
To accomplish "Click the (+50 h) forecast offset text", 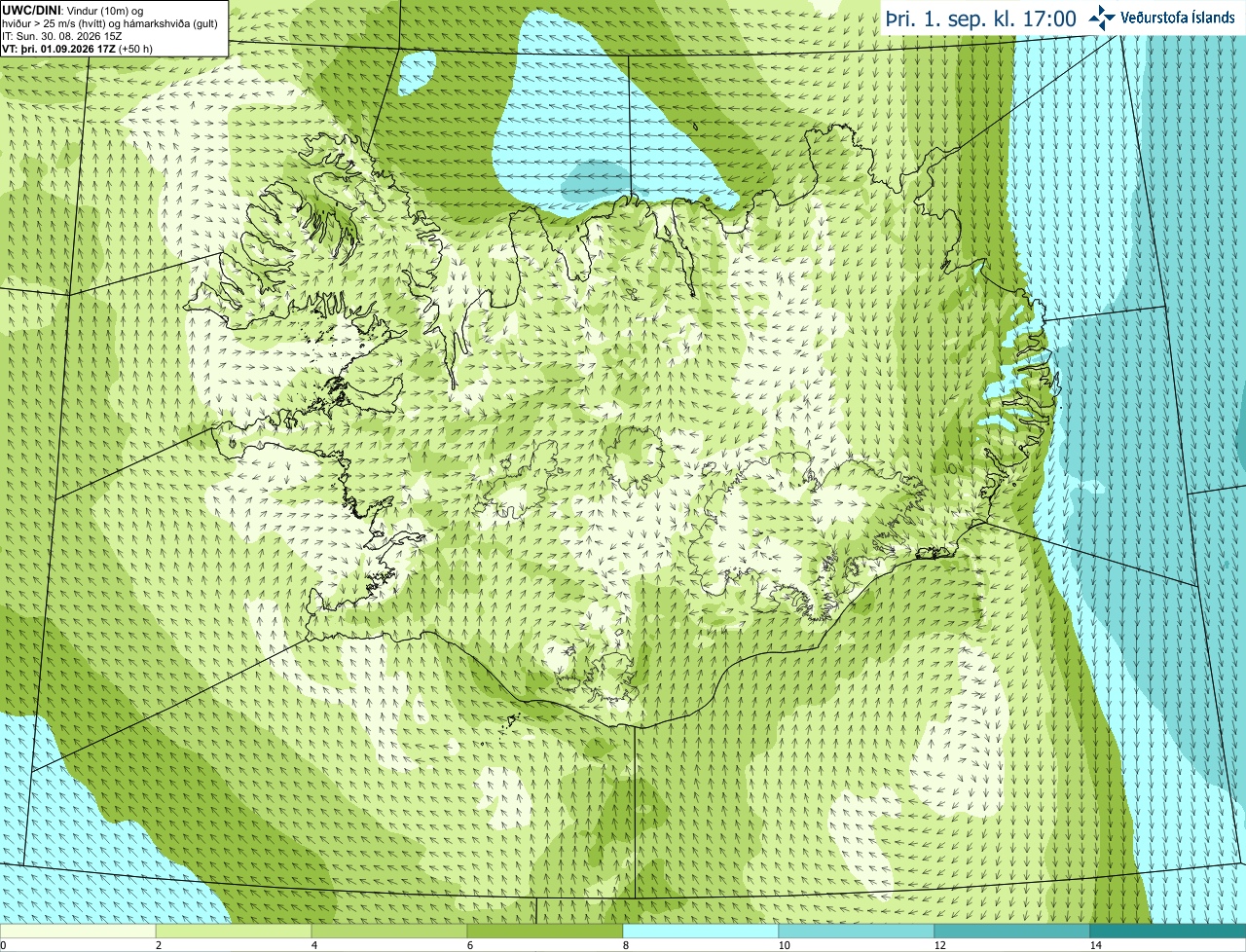I will click(135, 49).
